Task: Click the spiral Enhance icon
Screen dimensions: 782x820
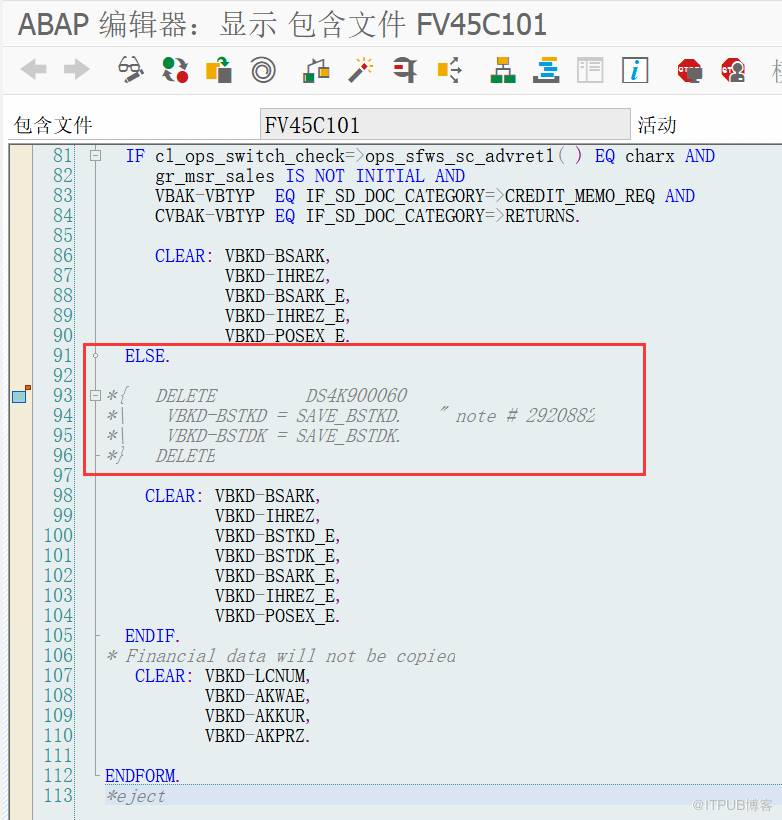Action: (x=263, y=70)
